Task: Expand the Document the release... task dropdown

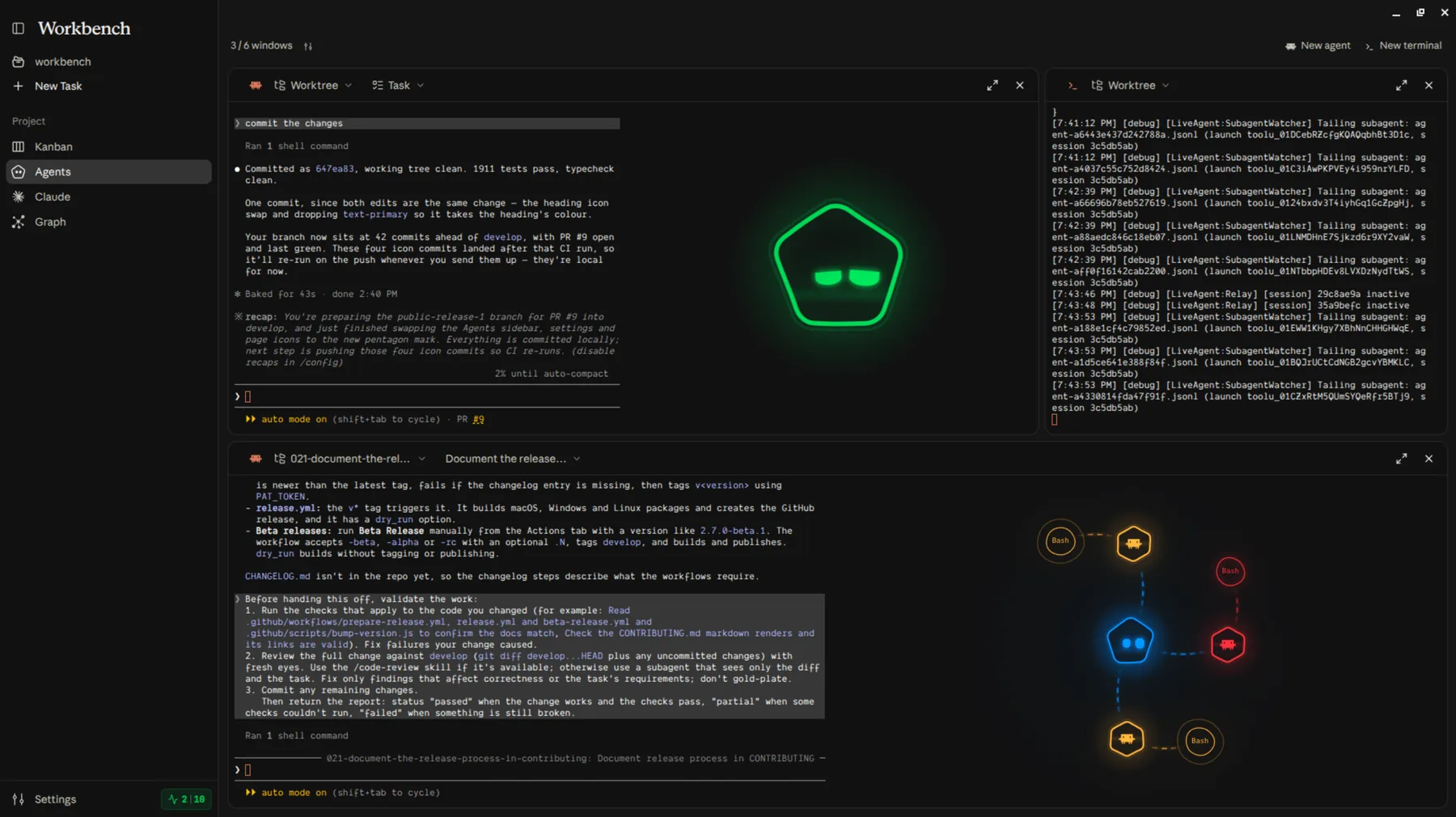Action: (x=513, y=459)
